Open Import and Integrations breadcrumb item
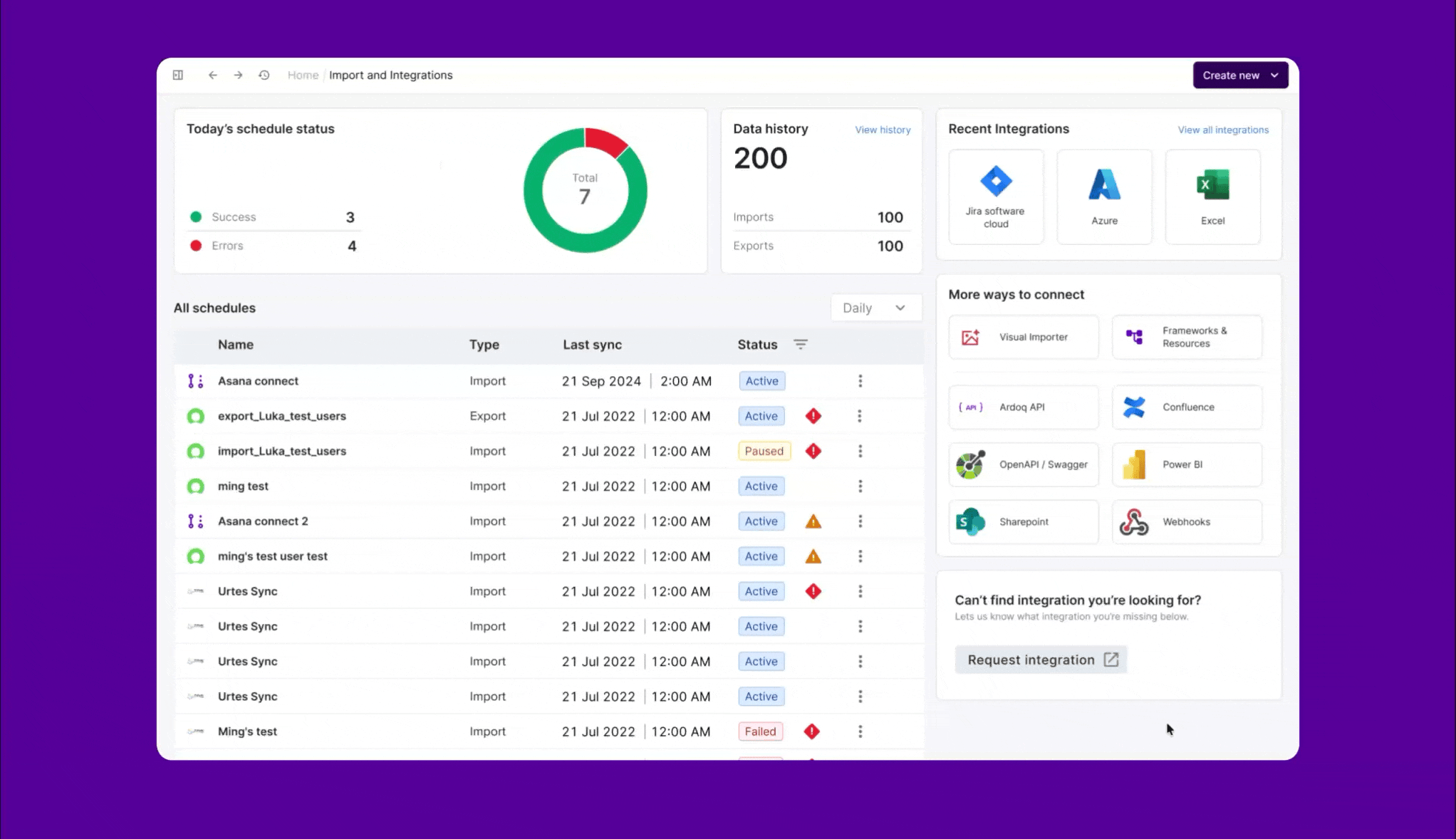The image size is (1456, 839). [x=391, y=75]
